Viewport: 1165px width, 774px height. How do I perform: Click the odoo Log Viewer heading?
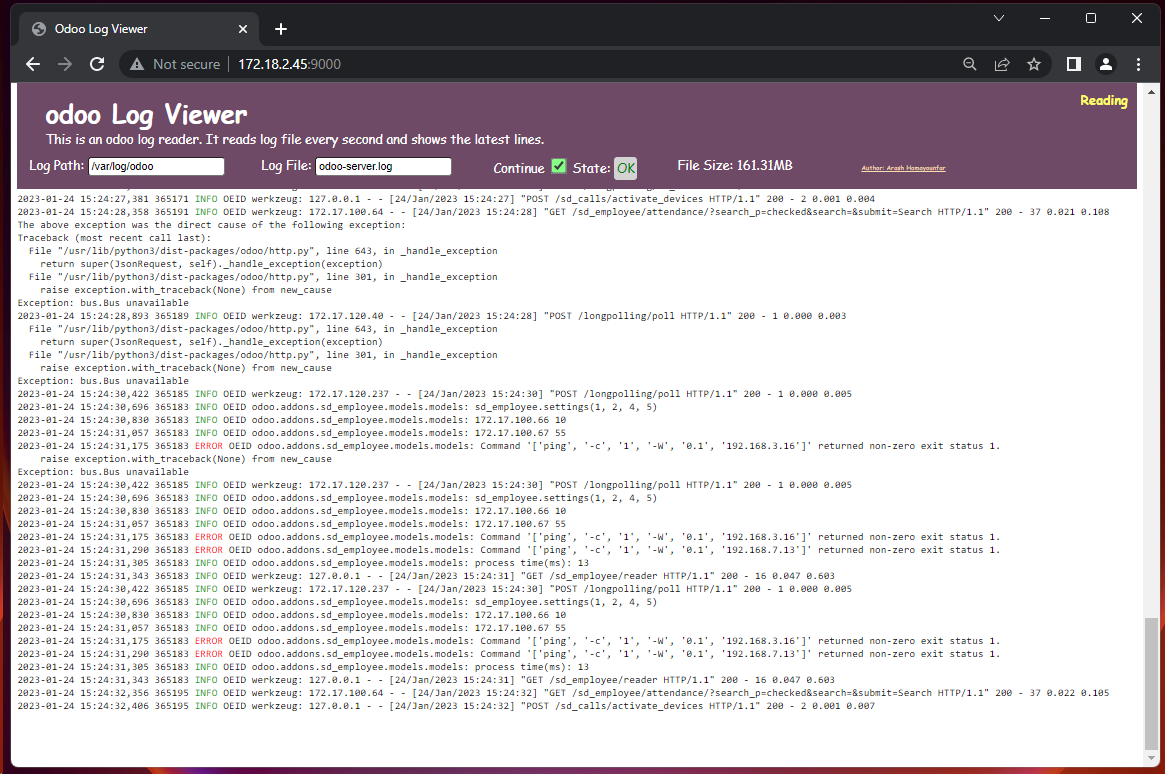[x=146, y=114]
